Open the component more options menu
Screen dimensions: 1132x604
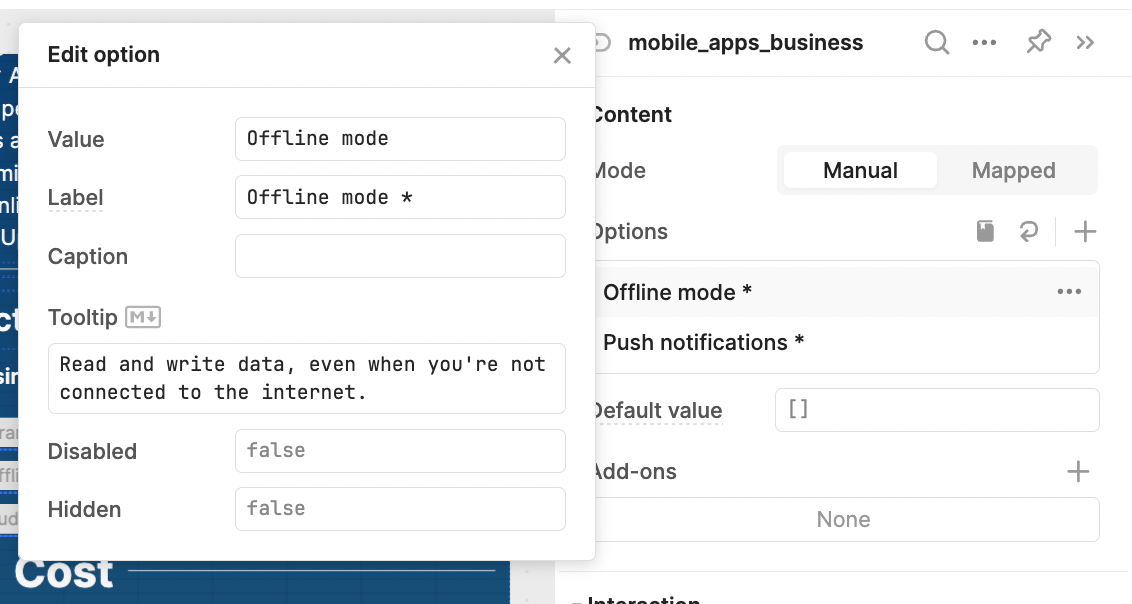tap(984, 43)
